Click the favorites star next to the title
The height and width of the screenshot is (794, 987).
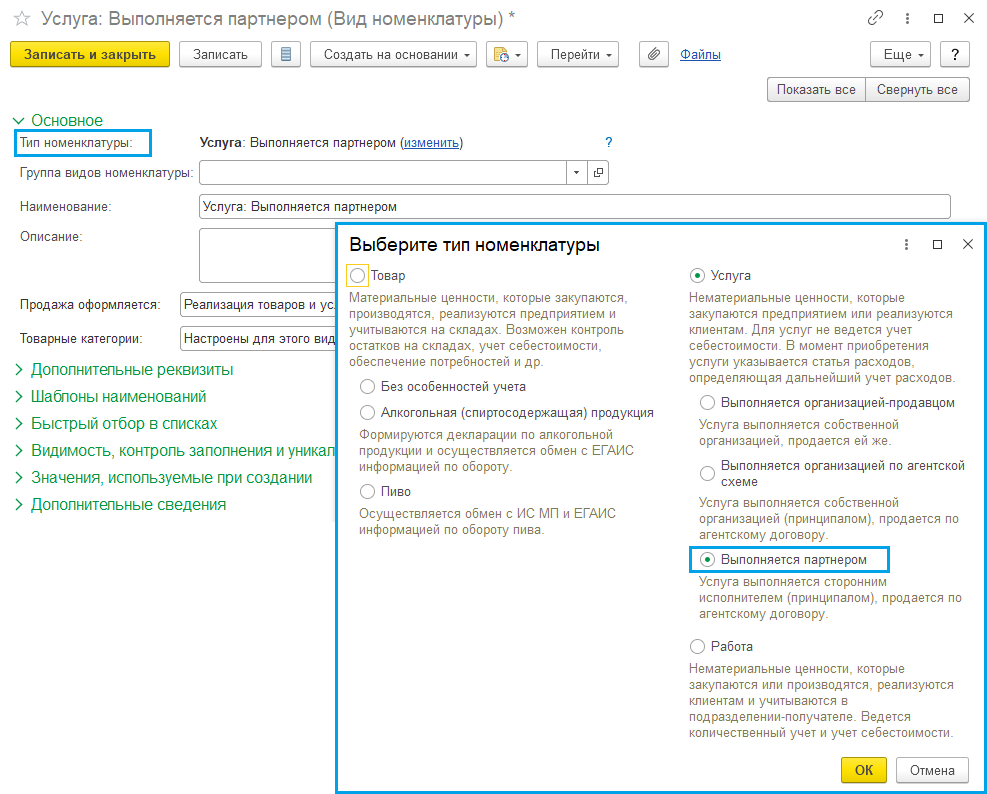[21, 18]
